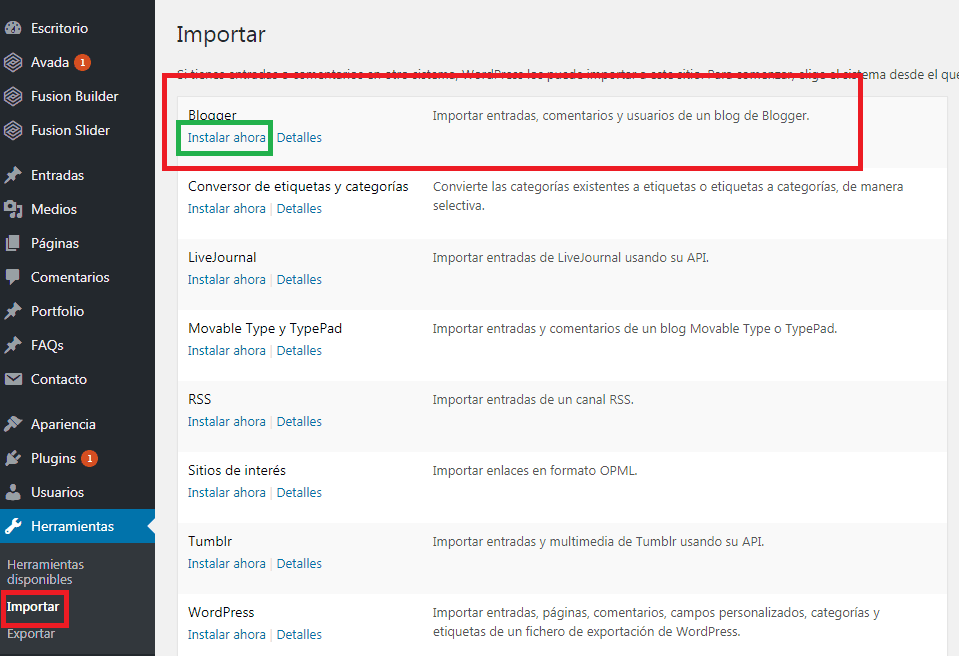Click the 'WordPress' importer name
The height and width of the screenshot is (656, 959).
click(x=221, y=612)
